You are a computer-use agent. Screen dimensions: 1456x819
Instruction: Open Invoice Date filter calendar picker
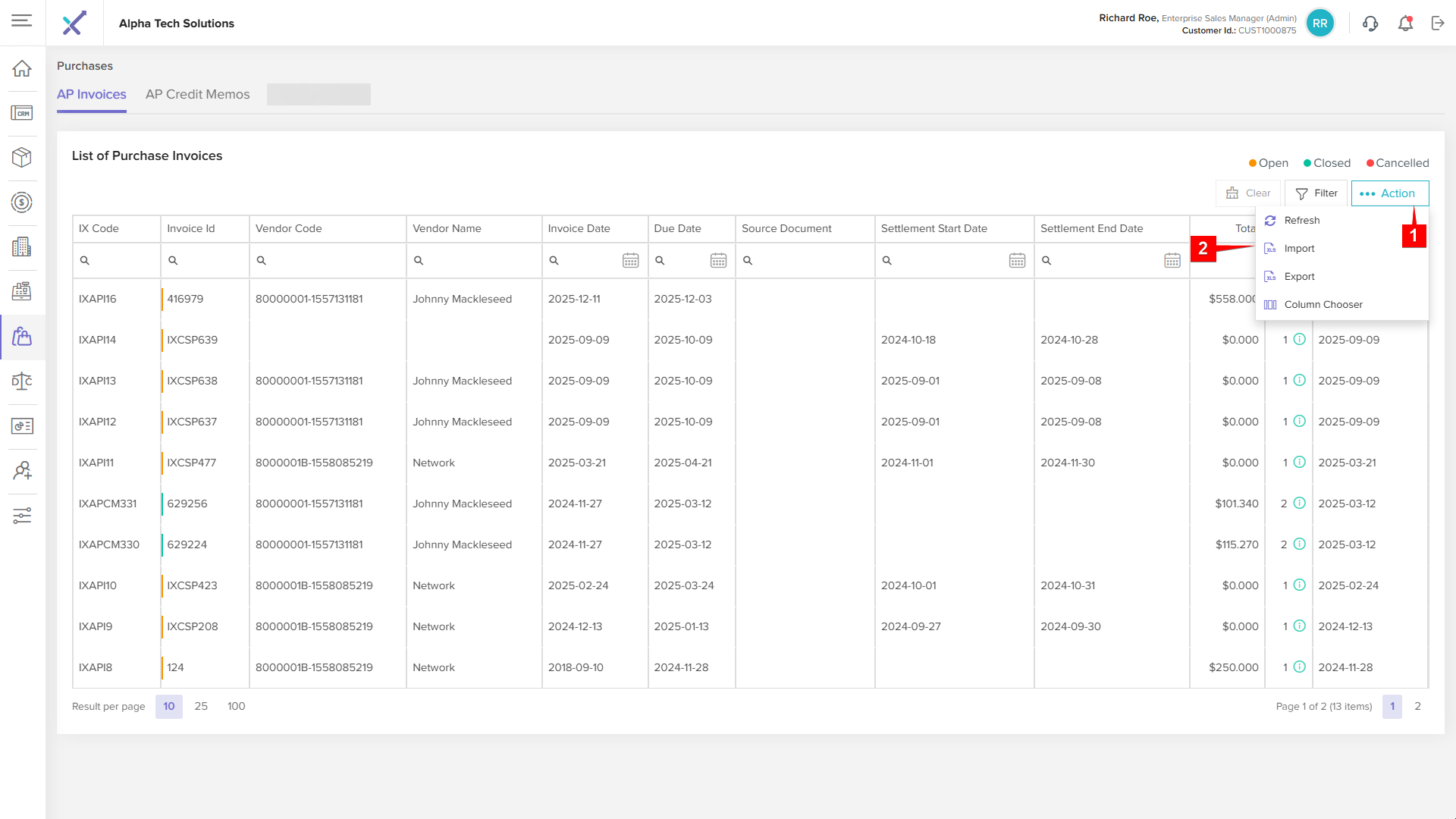point(630,261)
